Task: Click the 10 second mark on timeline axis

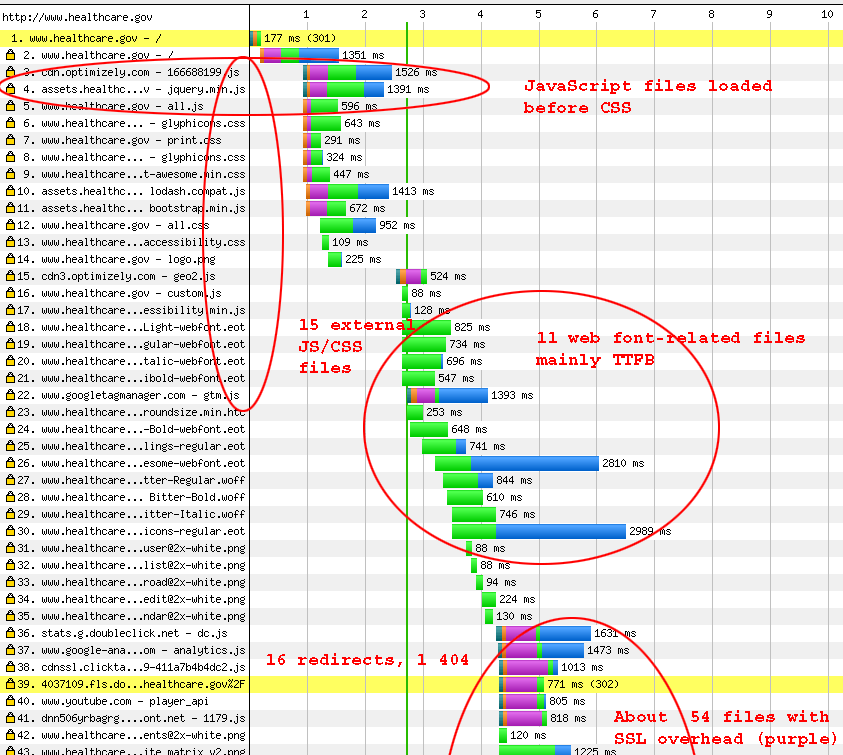Action: coord(827,15)
